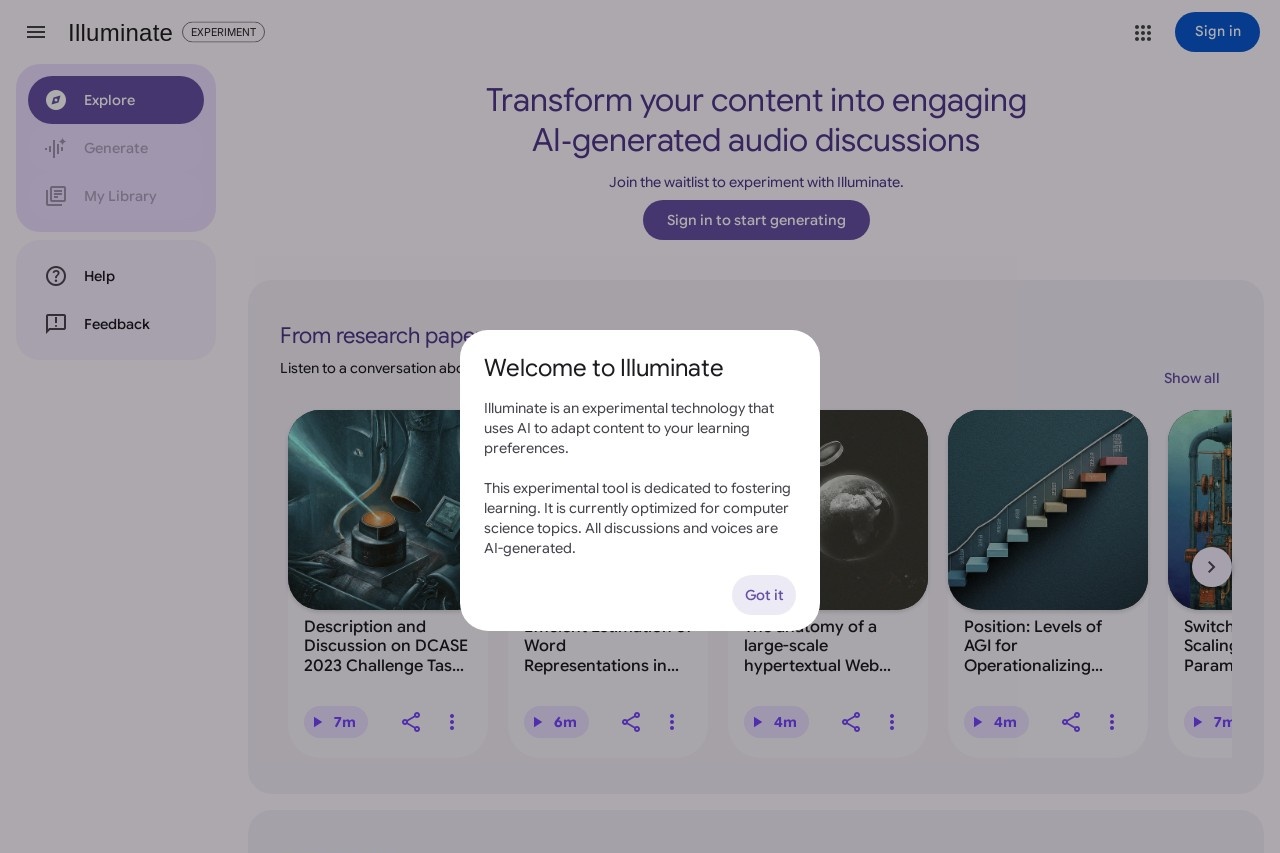Click Show all research papers

point(1191,378)
